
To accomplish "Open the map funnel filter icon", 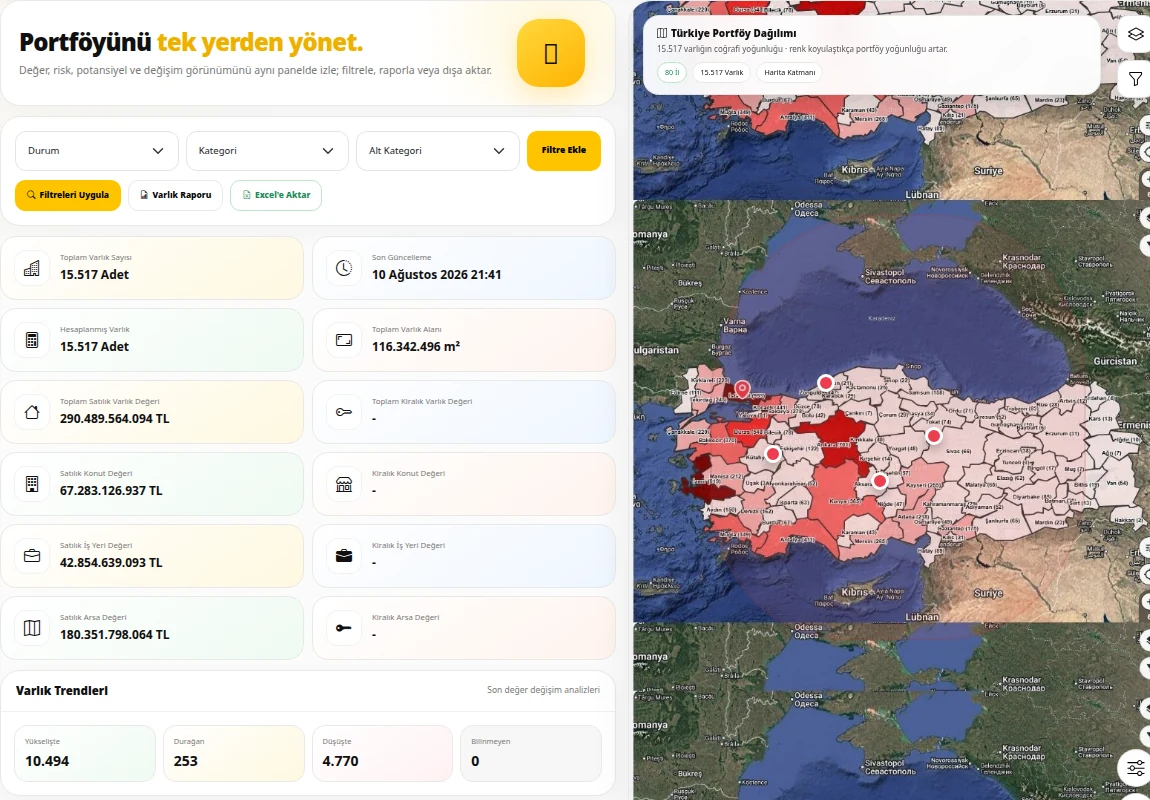I will (x=1135, y=79).
